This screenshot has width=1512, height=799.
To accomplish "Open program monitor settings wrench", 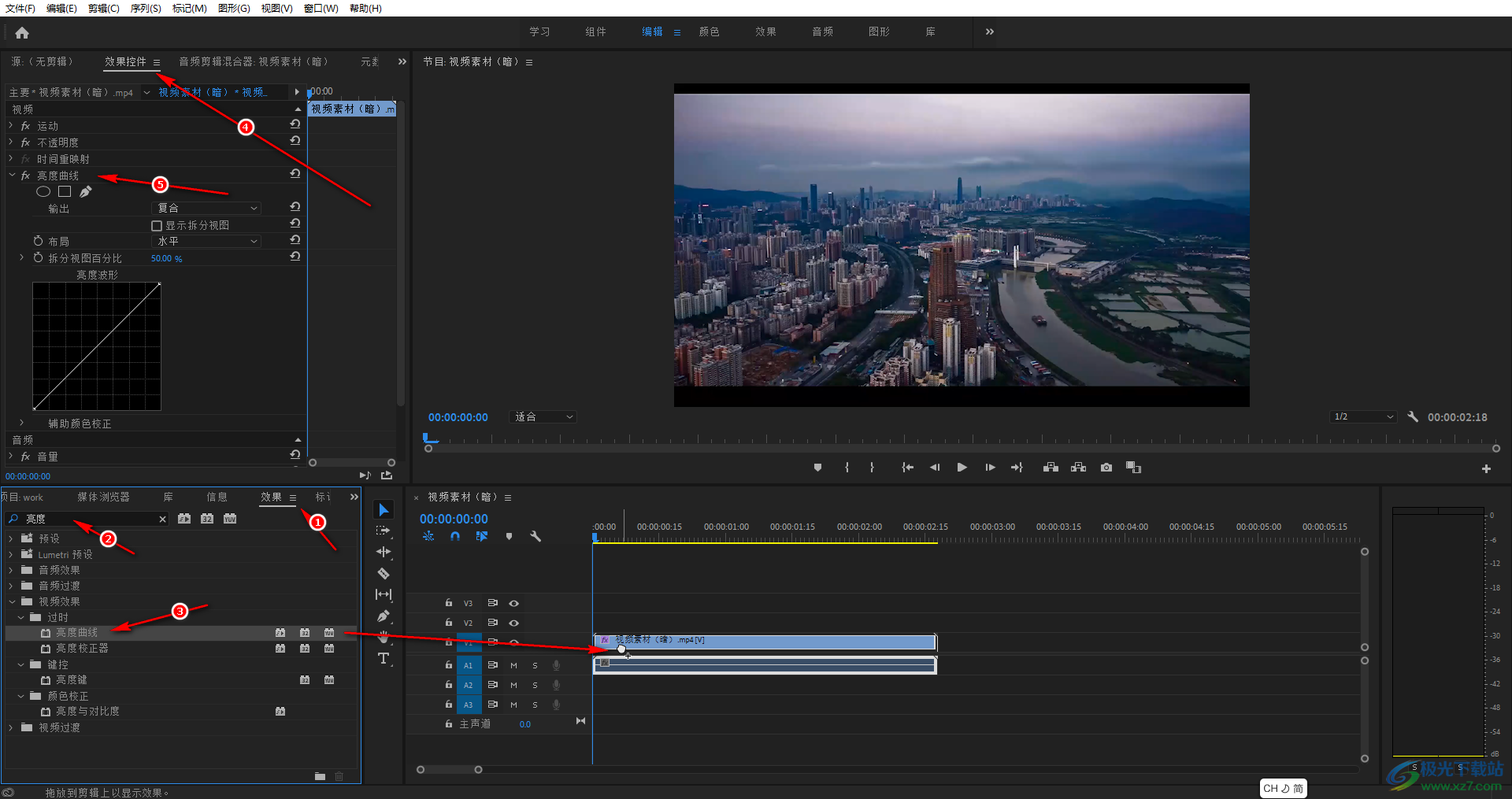I will click(1413, 416).
